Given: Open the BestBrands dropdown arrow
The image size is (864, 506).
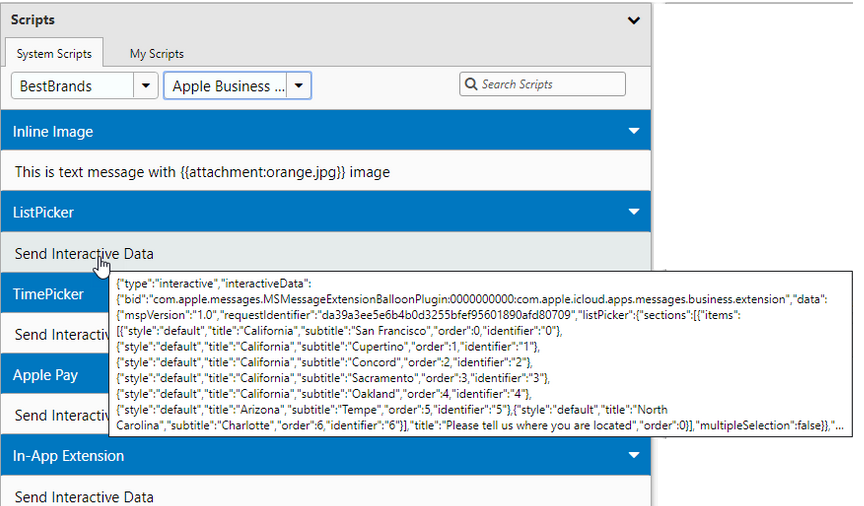Looking at the screenshot, I should pos(146,86).
